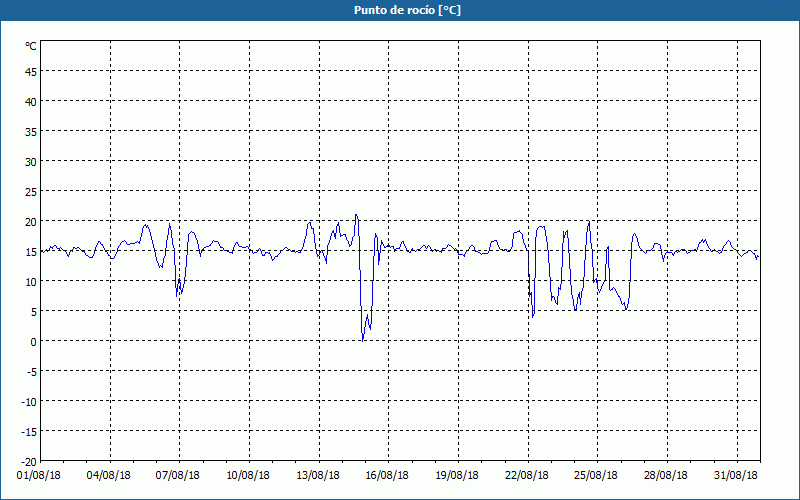
Task: Click the 19/08/18 date label
Action: pyautogui.click(x=457, y=476)
